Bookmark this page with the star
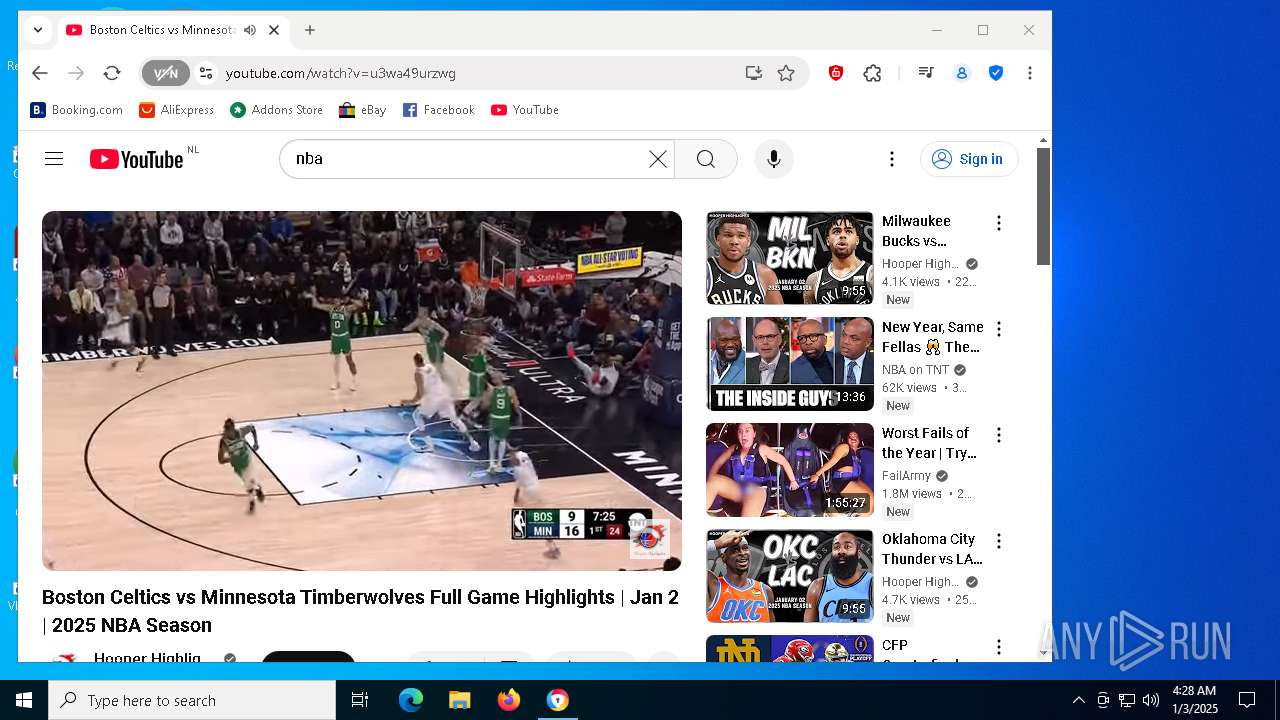 (x=786, y=73)
